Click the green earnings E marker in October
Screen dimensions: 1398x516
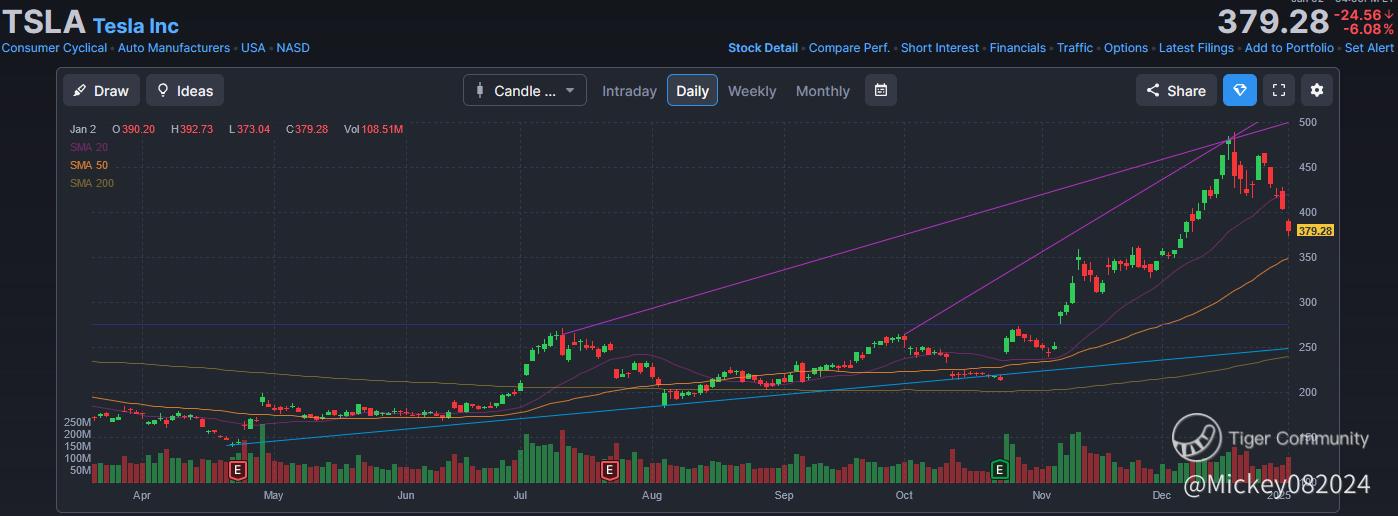point(998,469)
